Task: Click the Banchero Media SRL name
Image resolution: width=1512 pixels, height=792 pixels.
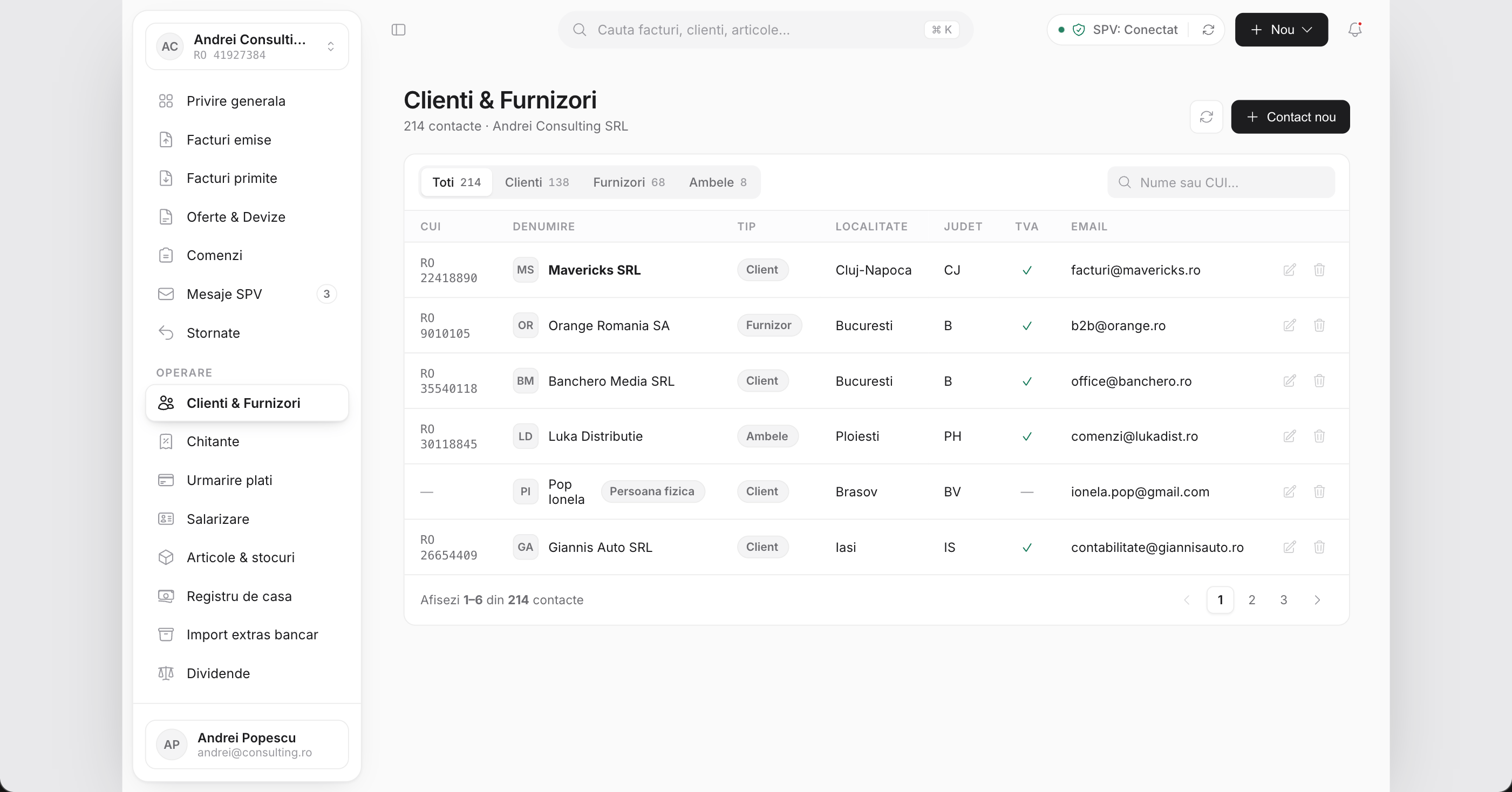Action: click(x=611, y=381)
